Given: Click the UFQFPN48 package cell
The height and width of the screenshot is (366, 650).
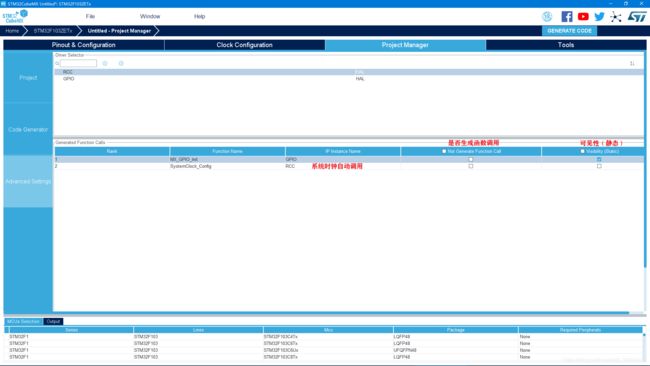Looking at the screenshot, I should coord(405,350).
